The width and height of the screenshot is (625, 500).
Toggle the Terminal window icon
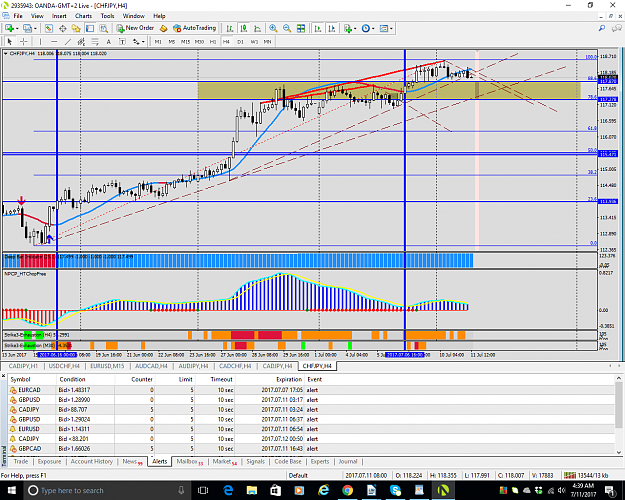point(90,28)
